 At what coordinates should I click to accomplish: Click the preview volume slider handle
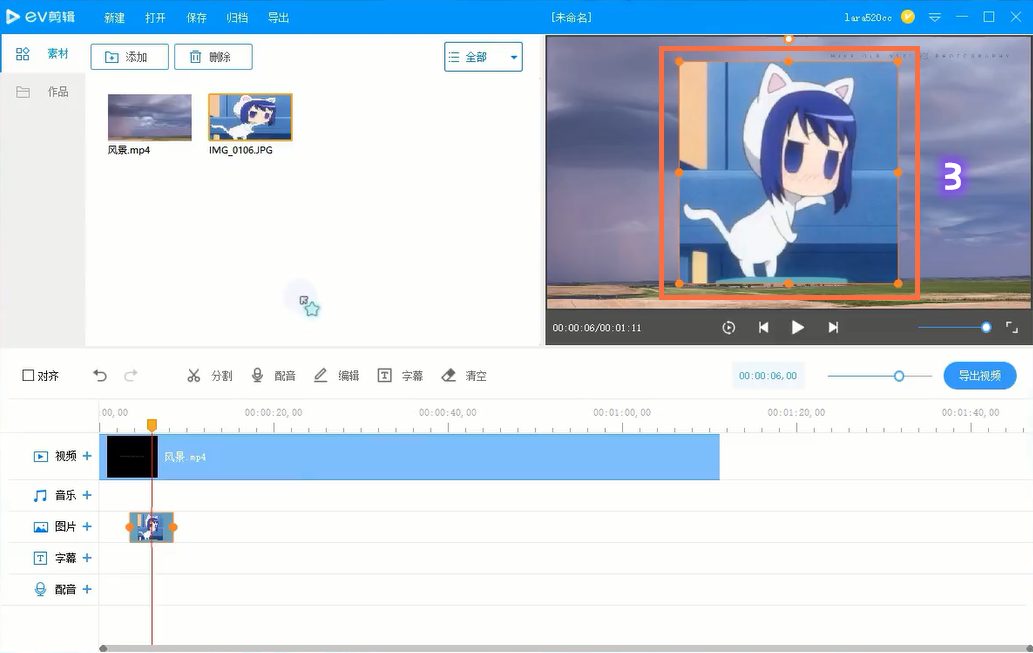986,327
